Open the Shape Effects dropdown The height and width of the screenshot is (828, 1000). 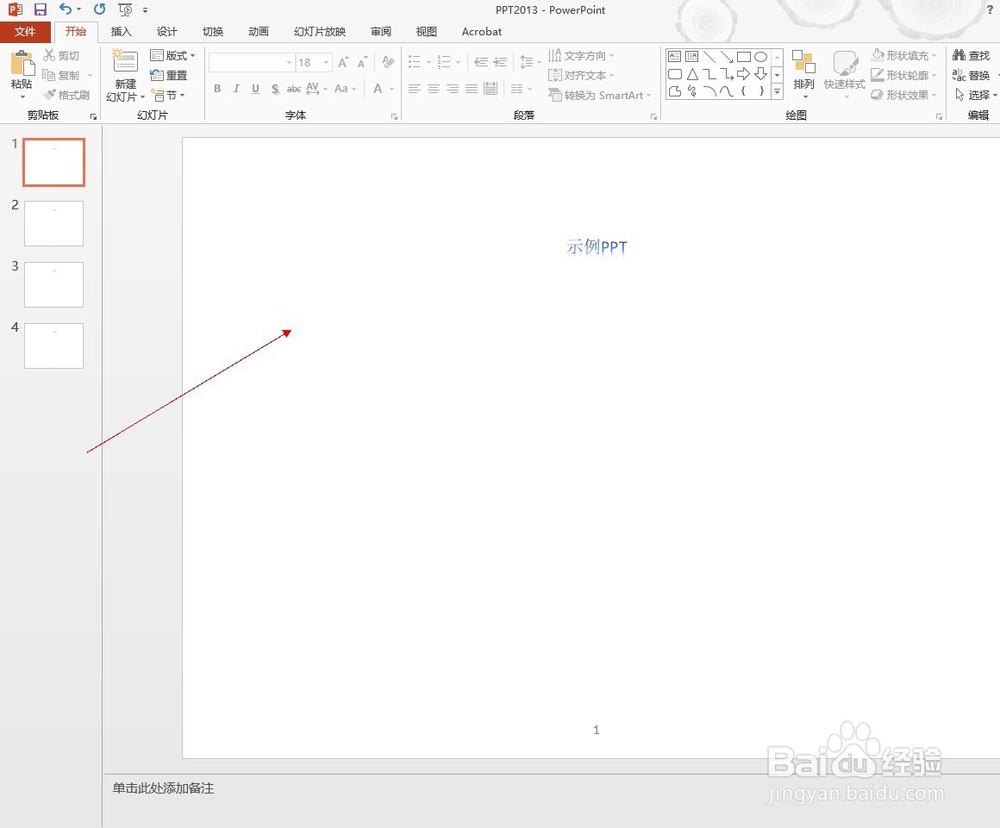click(904, 95)
